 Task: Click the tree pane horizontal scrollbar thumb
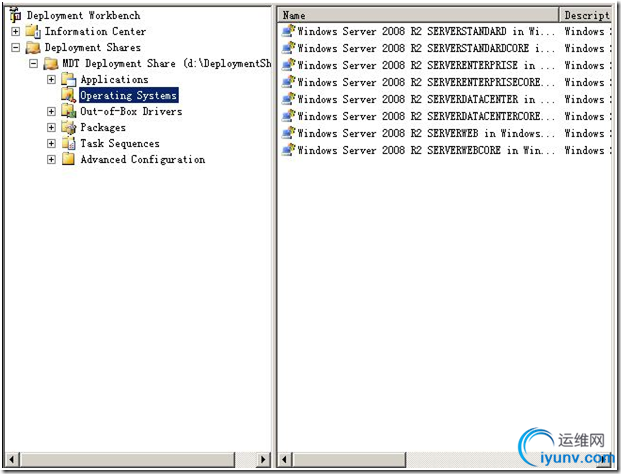pos(128,460)
